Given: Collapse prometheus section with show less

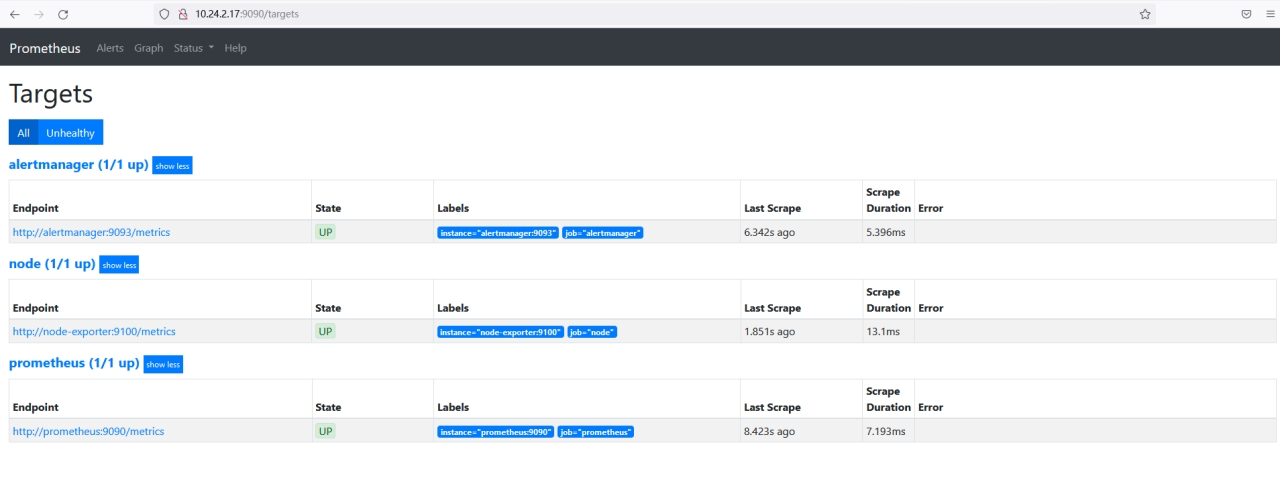Looking at the screenshot, I should tap(163, 364).
